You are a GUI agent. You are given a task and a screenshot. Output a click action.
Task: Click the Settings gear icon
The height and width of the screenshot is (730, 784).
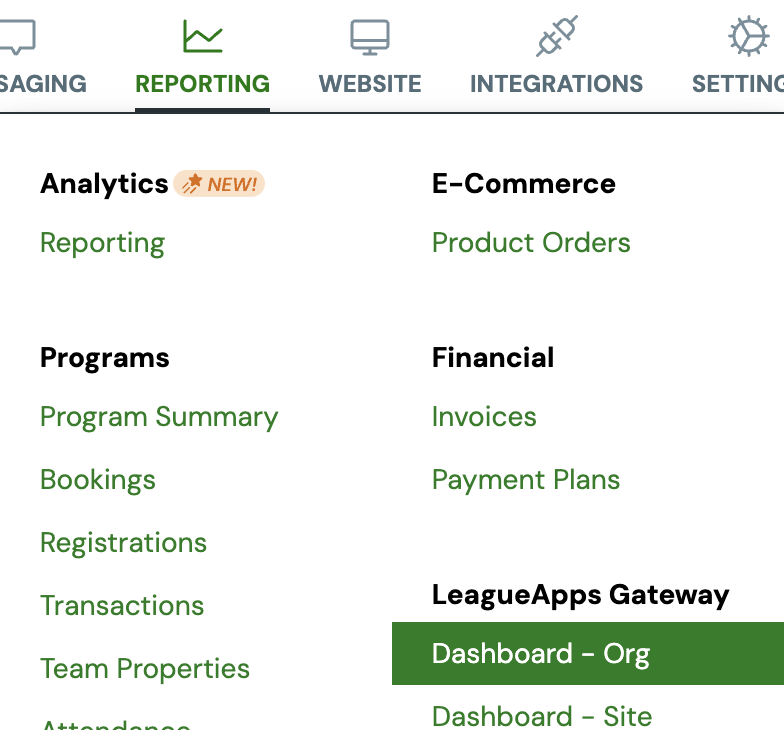[748, 36]
